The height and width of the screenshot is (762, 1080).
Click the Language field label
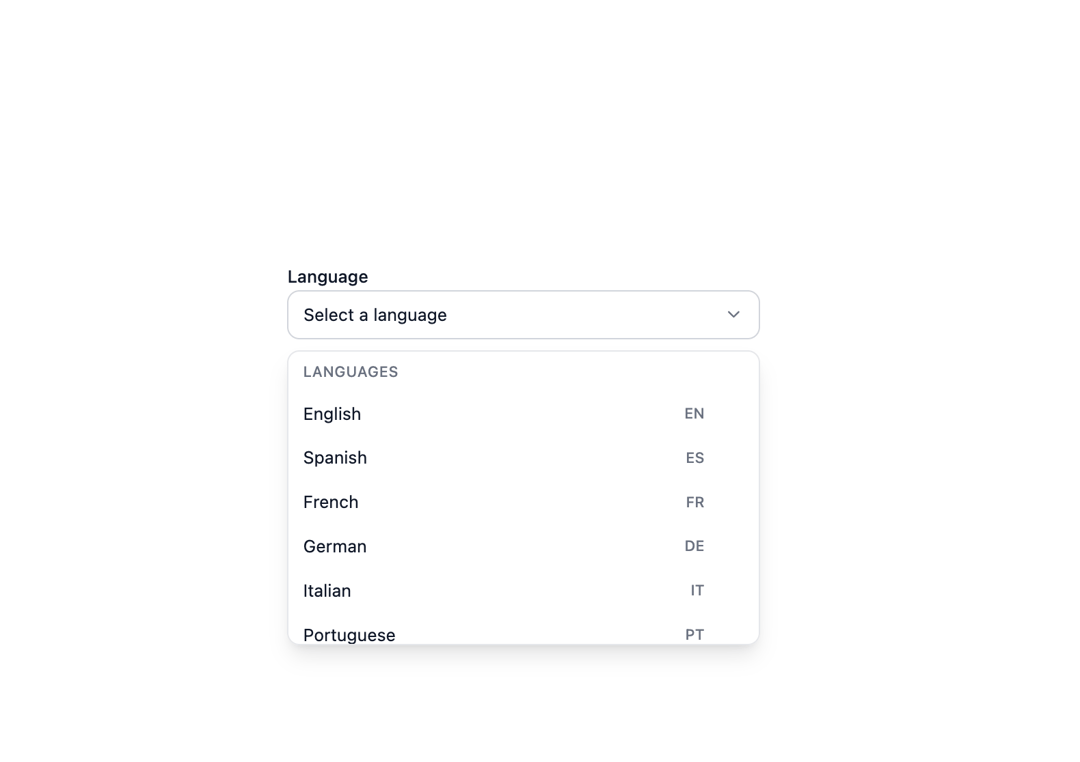(328, 277)
